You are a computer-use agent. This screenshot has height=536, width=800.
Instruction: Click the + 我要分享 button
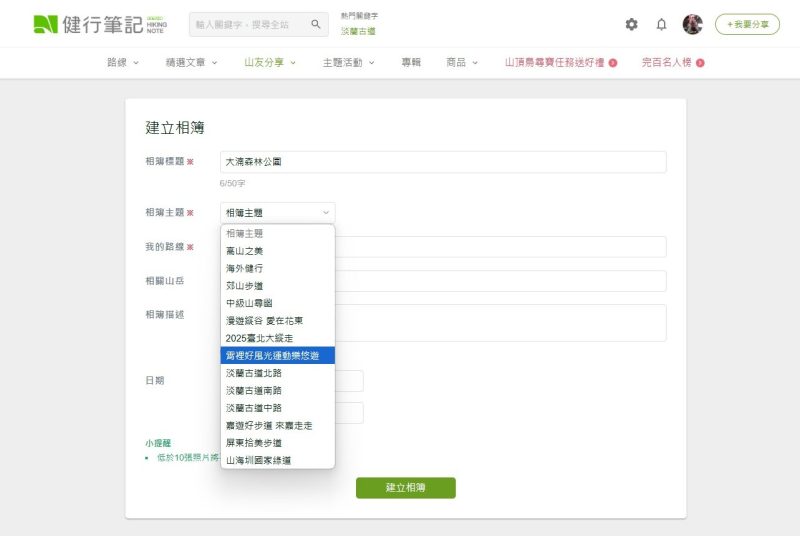coord(747,24)
